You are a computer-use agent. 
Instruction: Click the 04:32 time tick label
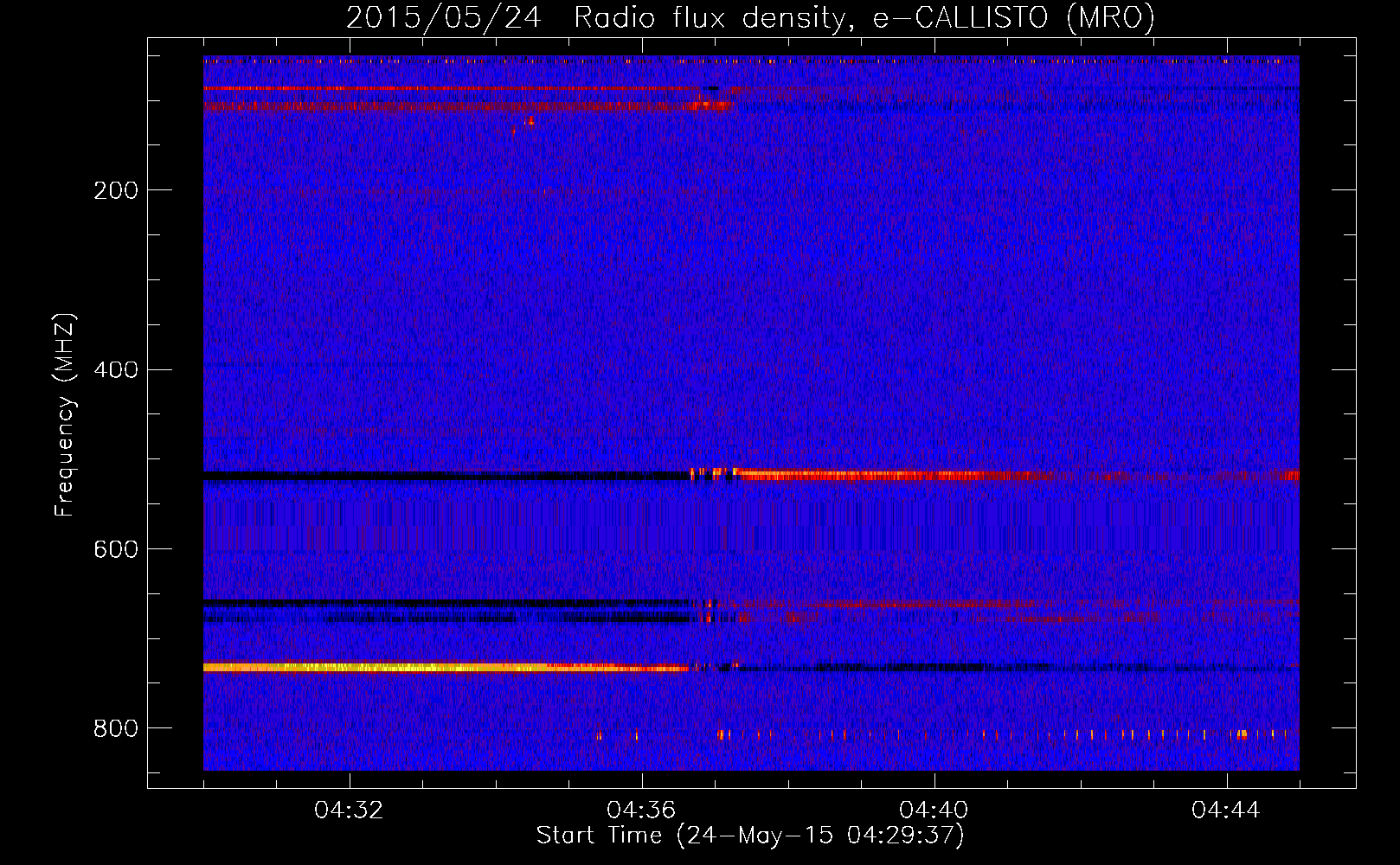(349, 811)
